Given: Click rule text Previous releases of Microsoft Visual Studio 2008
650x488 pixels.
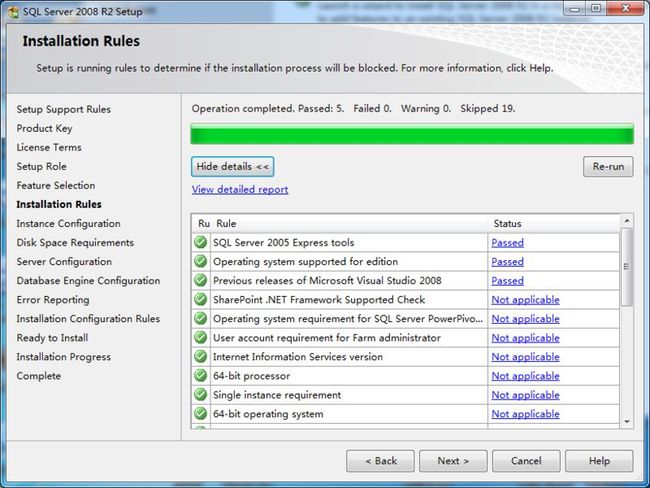Looking at the screenshot, I should [327, 281].
